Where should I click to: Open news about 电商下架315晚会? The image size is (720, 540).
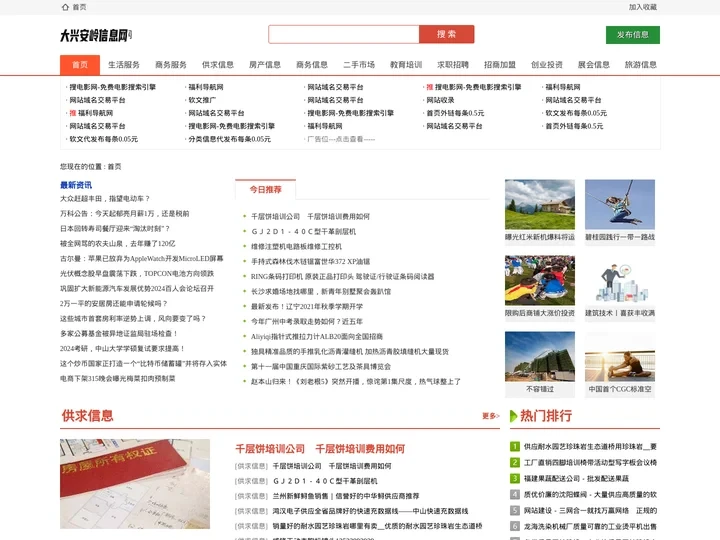[x=118, y=379]
